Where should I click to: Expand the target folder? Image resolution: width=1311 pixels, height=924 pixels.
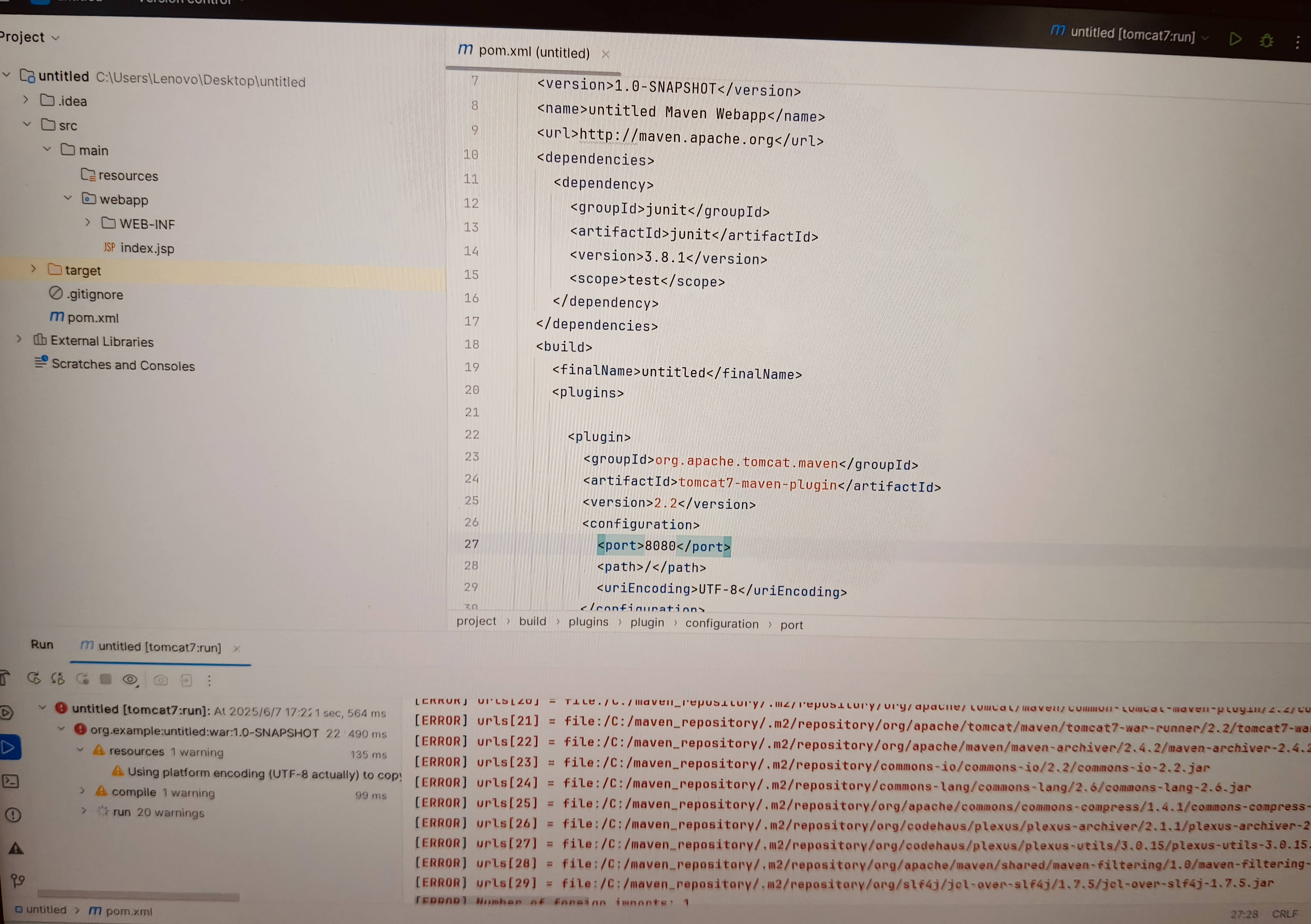coord(34,269)
